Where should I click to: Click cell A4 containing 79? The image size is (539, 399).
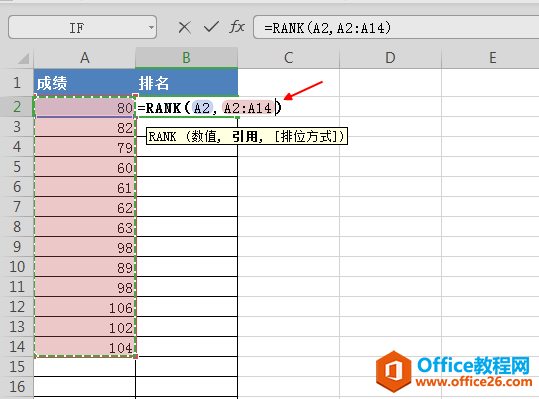(85, 147)
